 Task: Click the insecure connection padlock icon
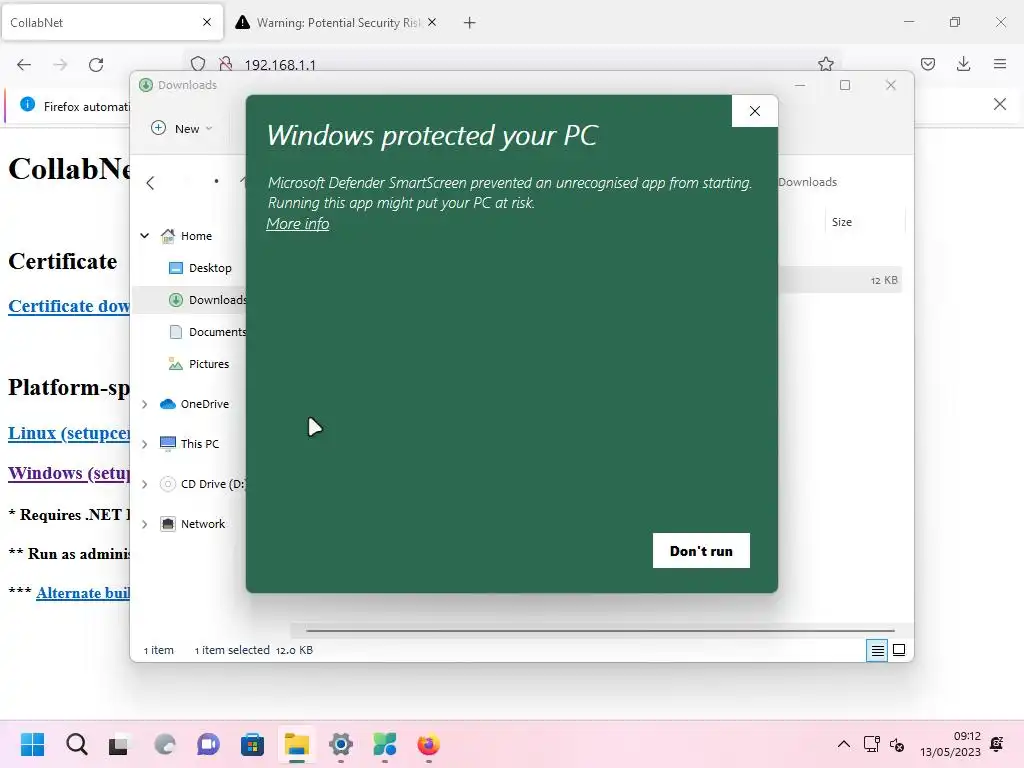pyautogui.click(x=226, y=64)
